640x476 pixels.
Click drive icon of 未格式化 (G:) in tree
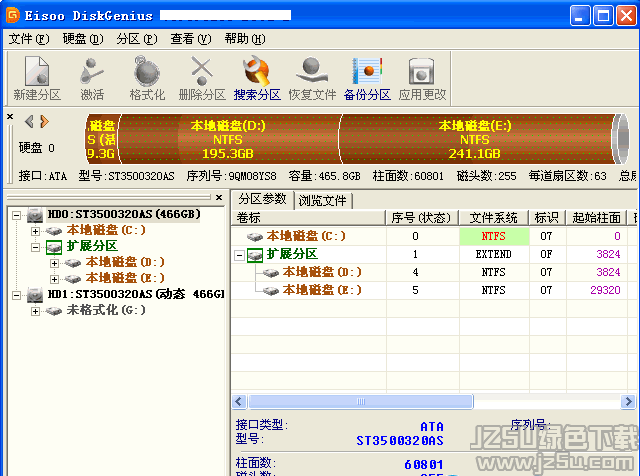(x=53, y=311)
